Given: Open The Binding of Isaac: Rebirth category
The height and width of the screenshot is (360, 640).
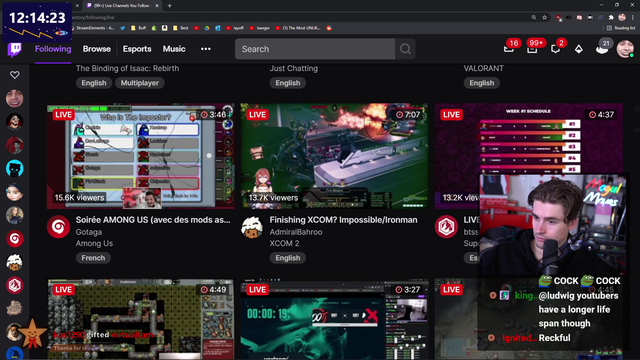Looking at the screenshot, I should [127, 68].
